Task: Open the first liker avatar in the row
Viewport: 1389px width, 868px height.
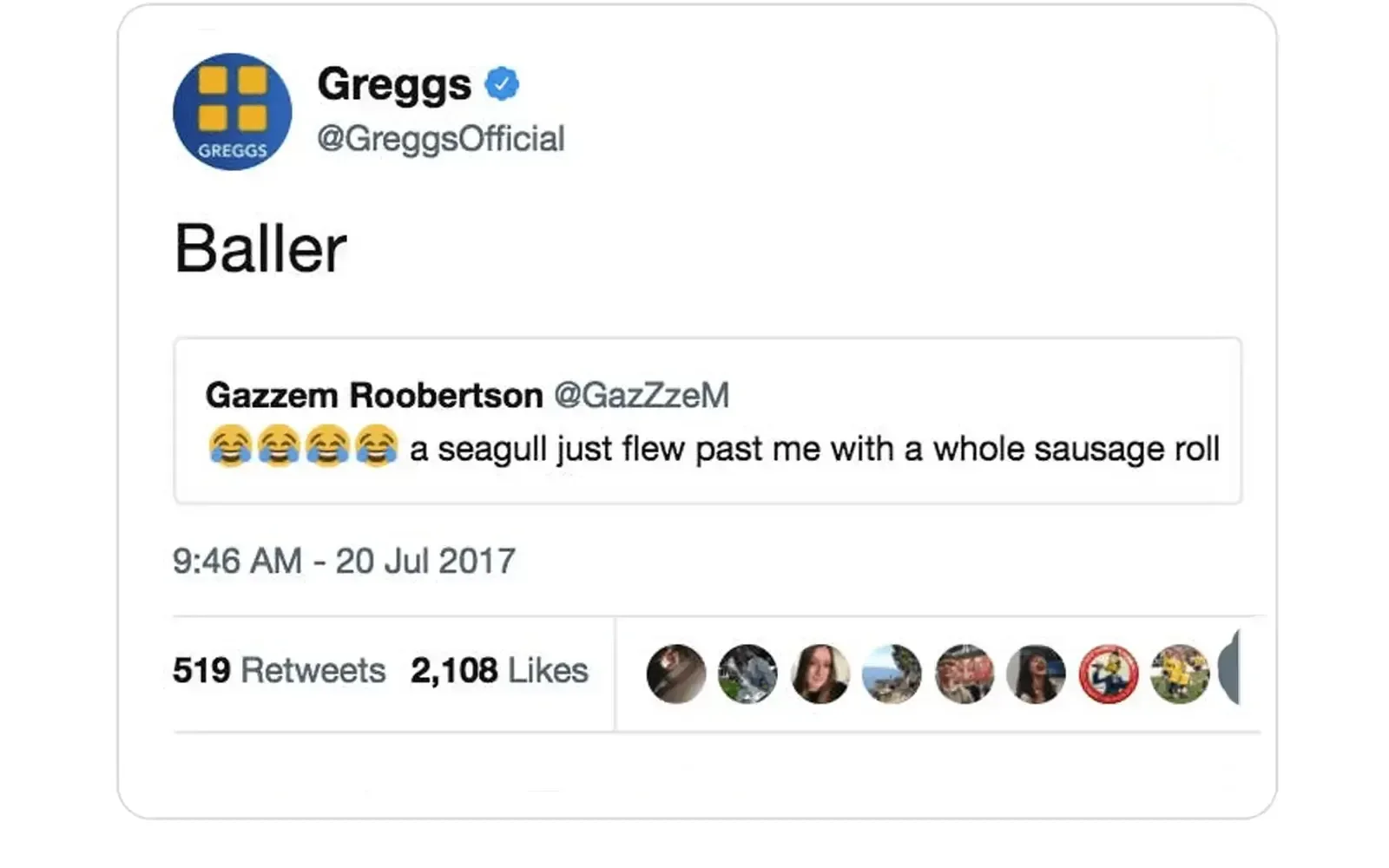Action: (675, 673)
